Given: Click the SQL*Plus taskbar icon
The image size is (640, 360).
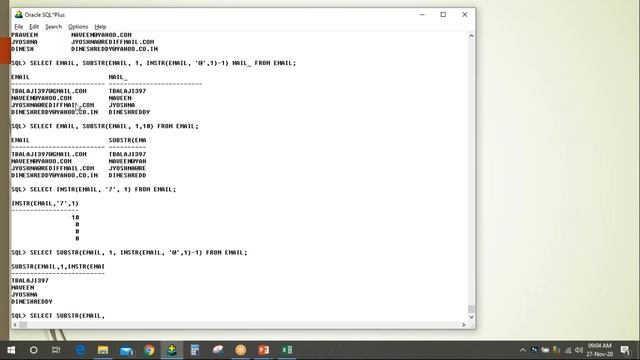Looking at the screenshot, I should 172,350.
